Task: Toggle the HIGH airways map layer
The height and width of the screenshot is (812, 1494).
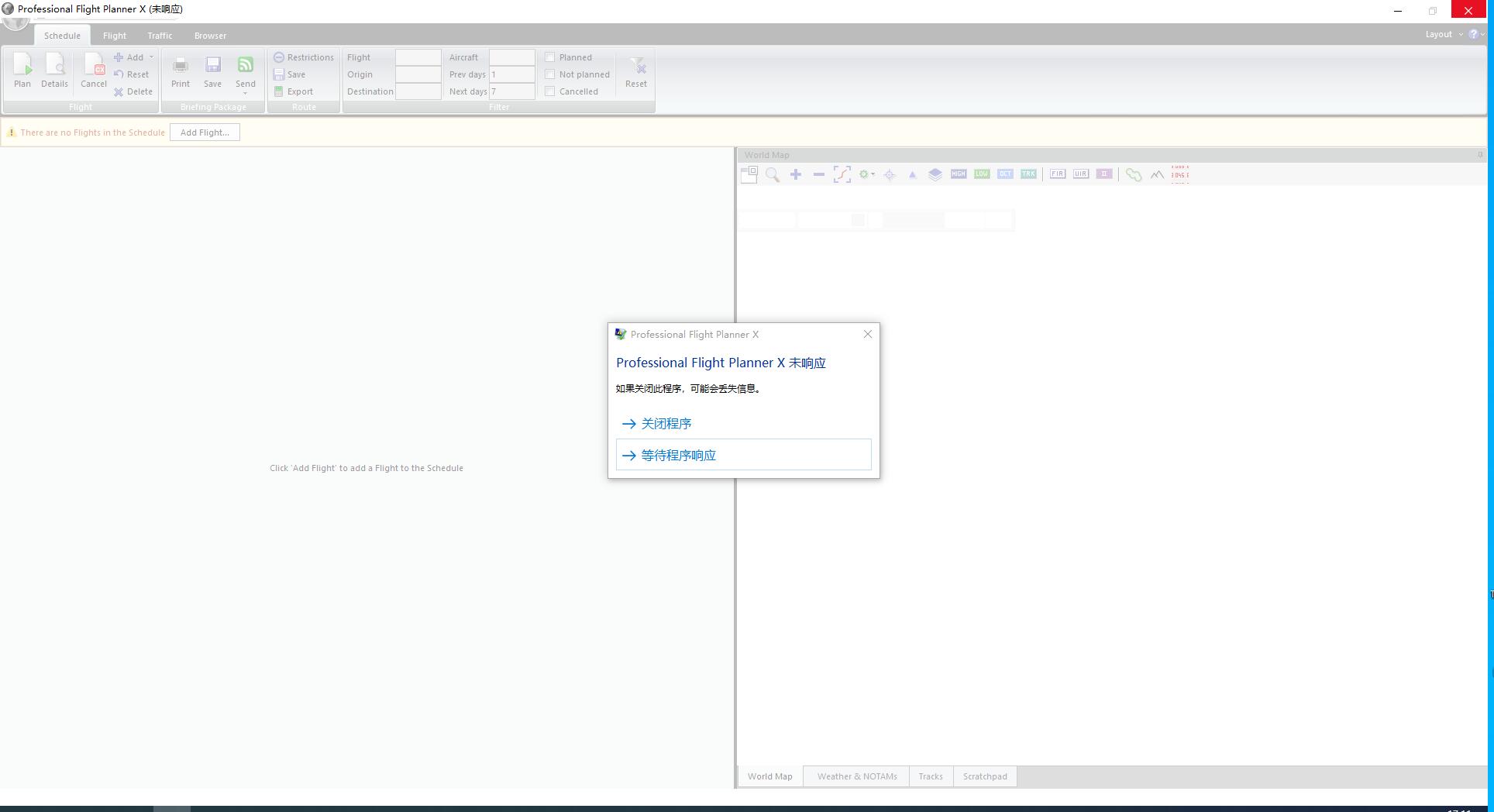Action: (x=959, y=174)
